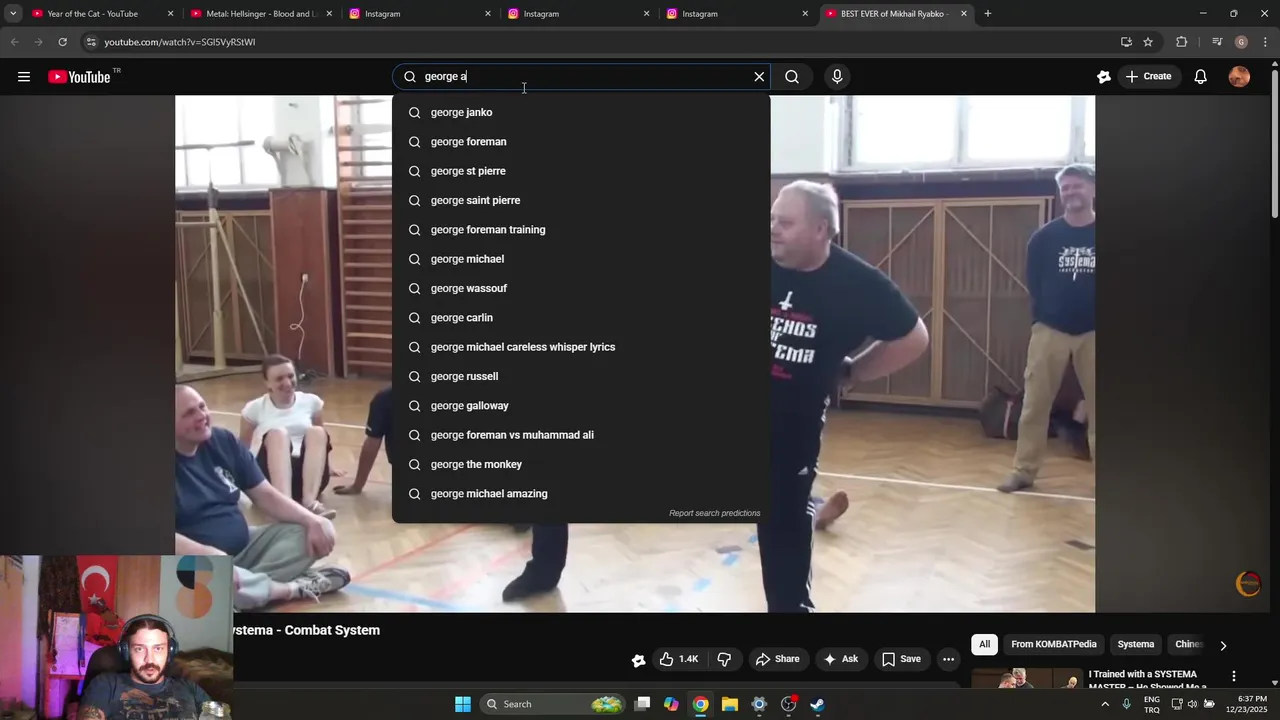This screenshot has height=720, width=1280.
Task: Open YouTube notifications bell
Action: [1200, 77]
